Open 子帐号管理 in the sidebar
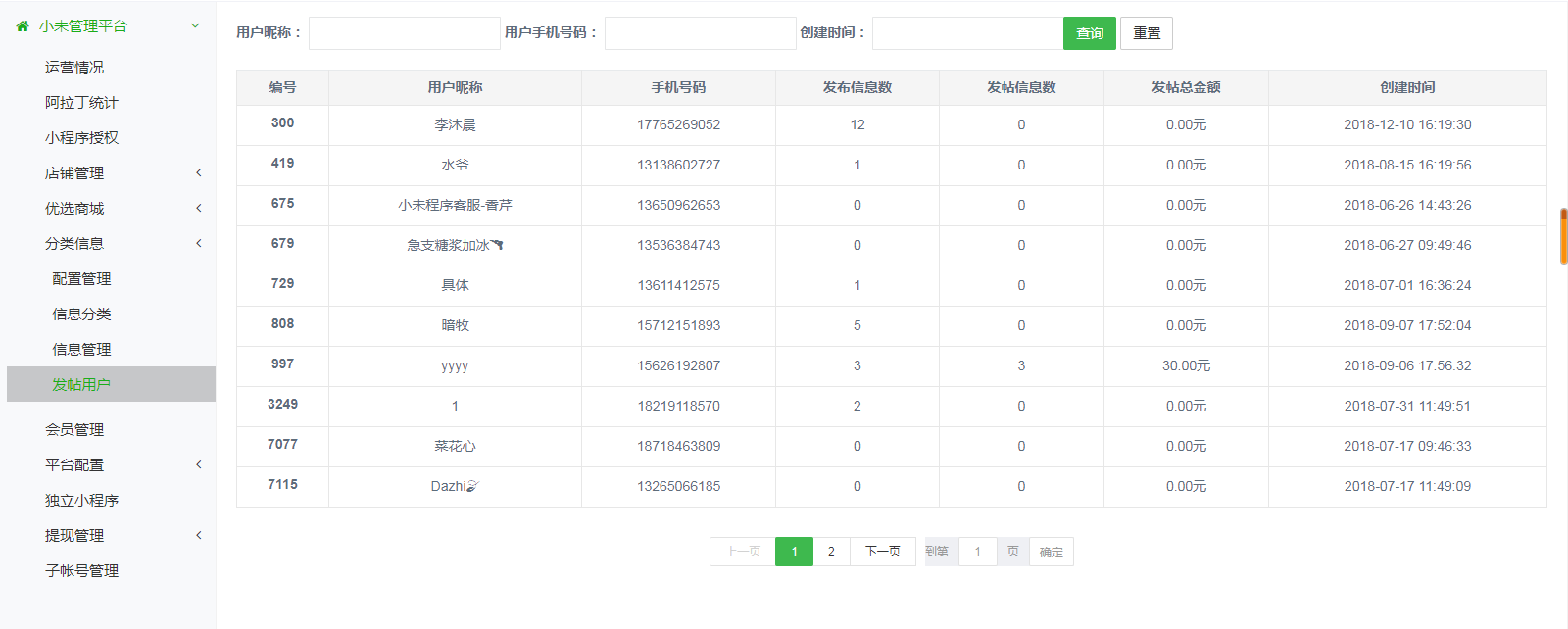The image size is (1568, 629). [81, 571]
